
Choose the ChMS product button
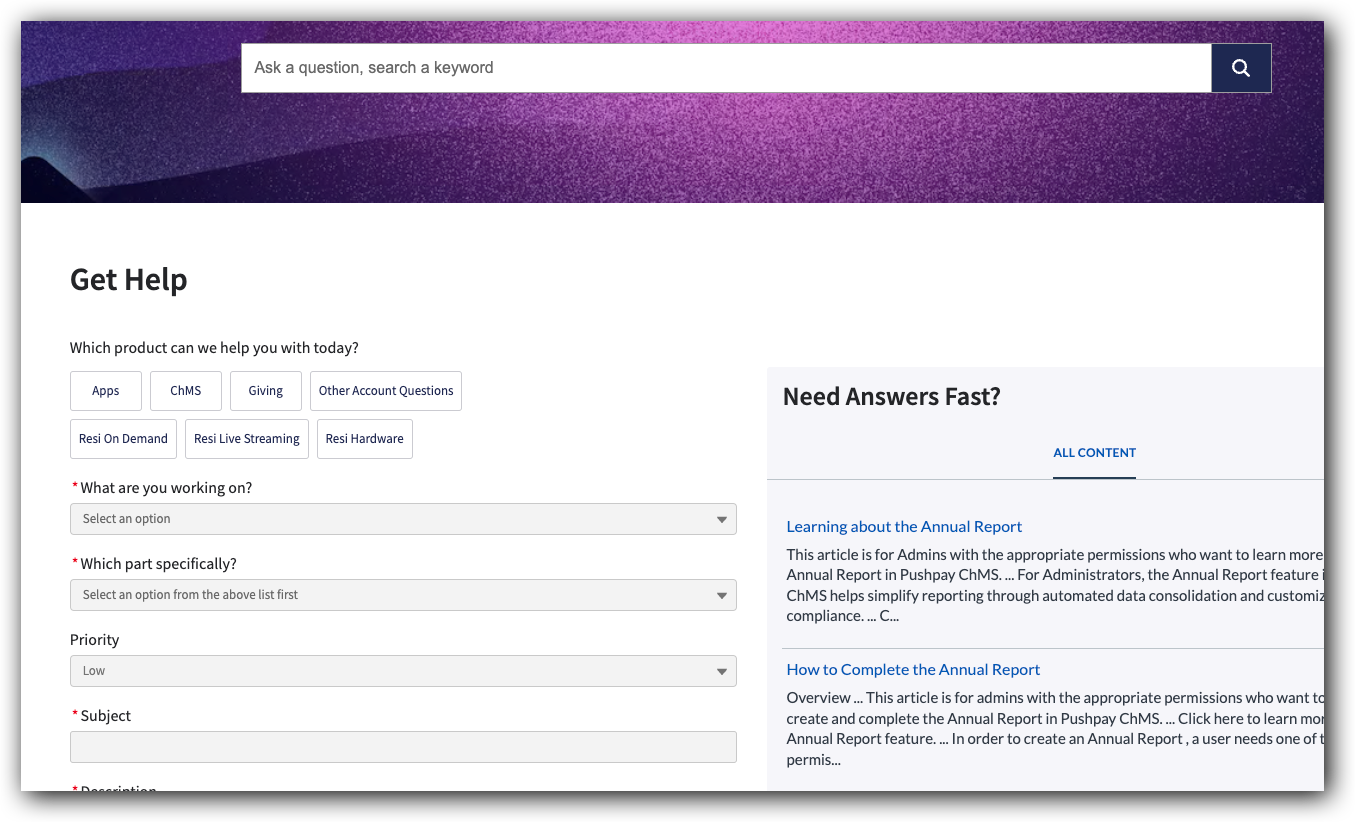(186, 391)
